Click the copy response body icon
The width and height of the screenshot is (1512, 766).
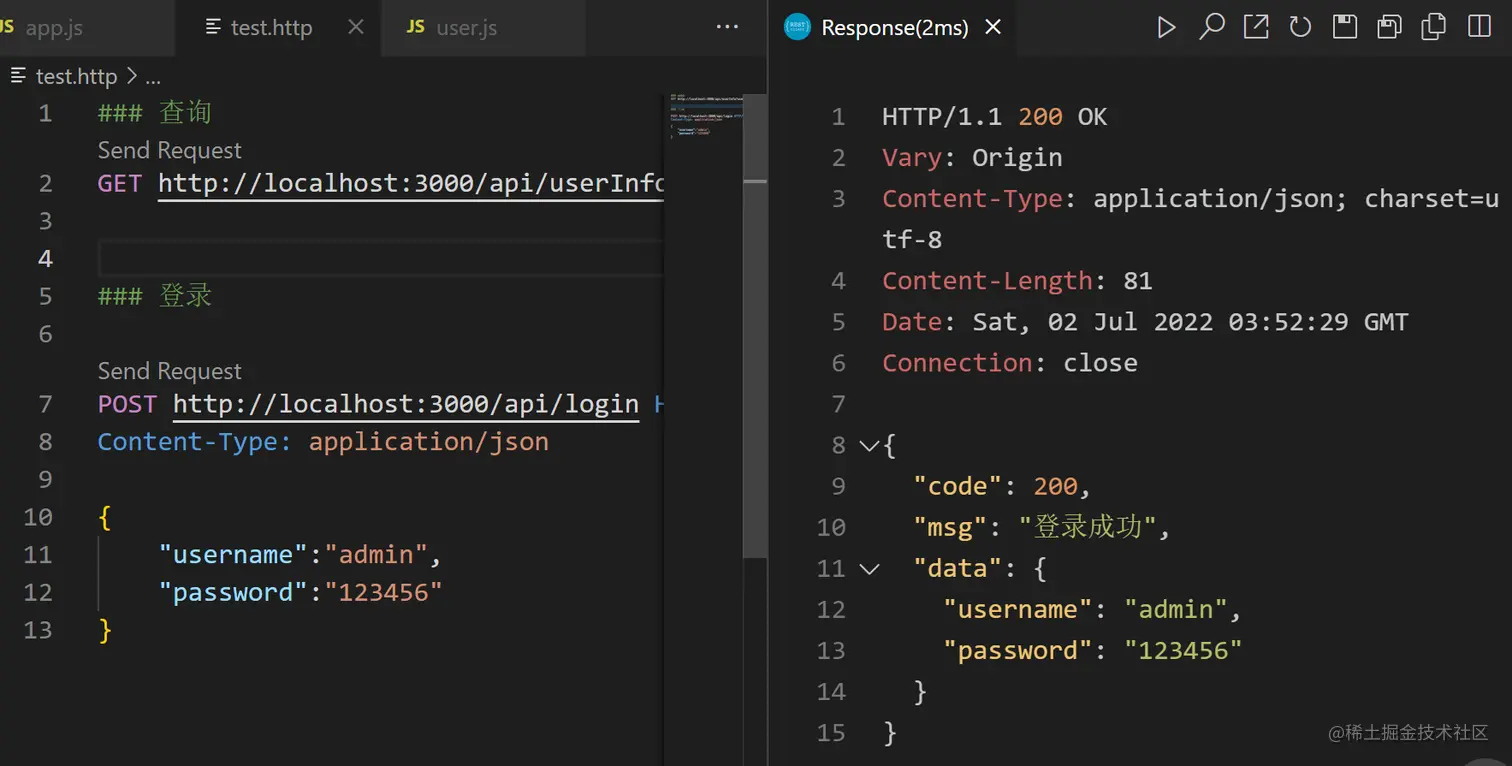point(1434,27)
